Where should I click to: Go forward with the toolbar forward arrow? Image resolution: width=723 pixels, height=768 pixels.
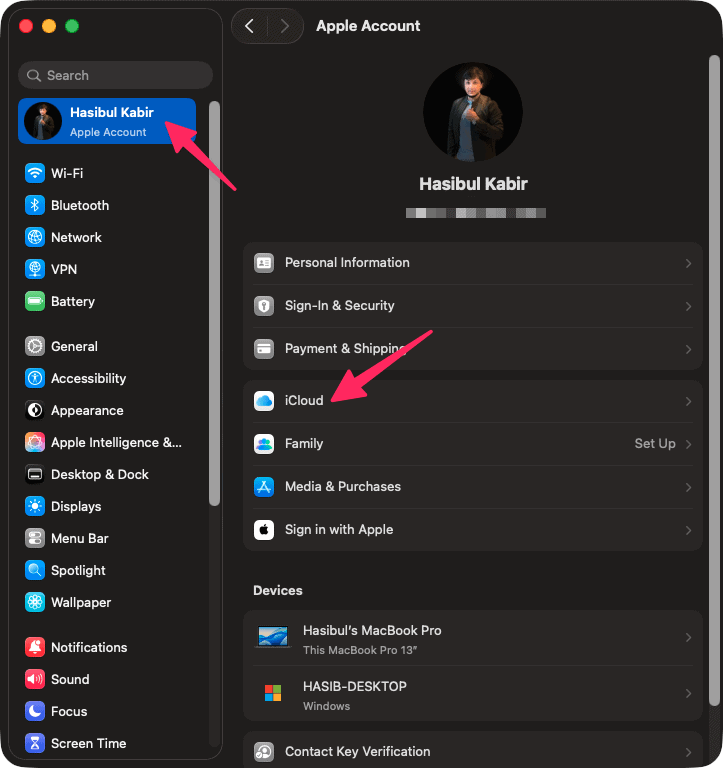285,26
